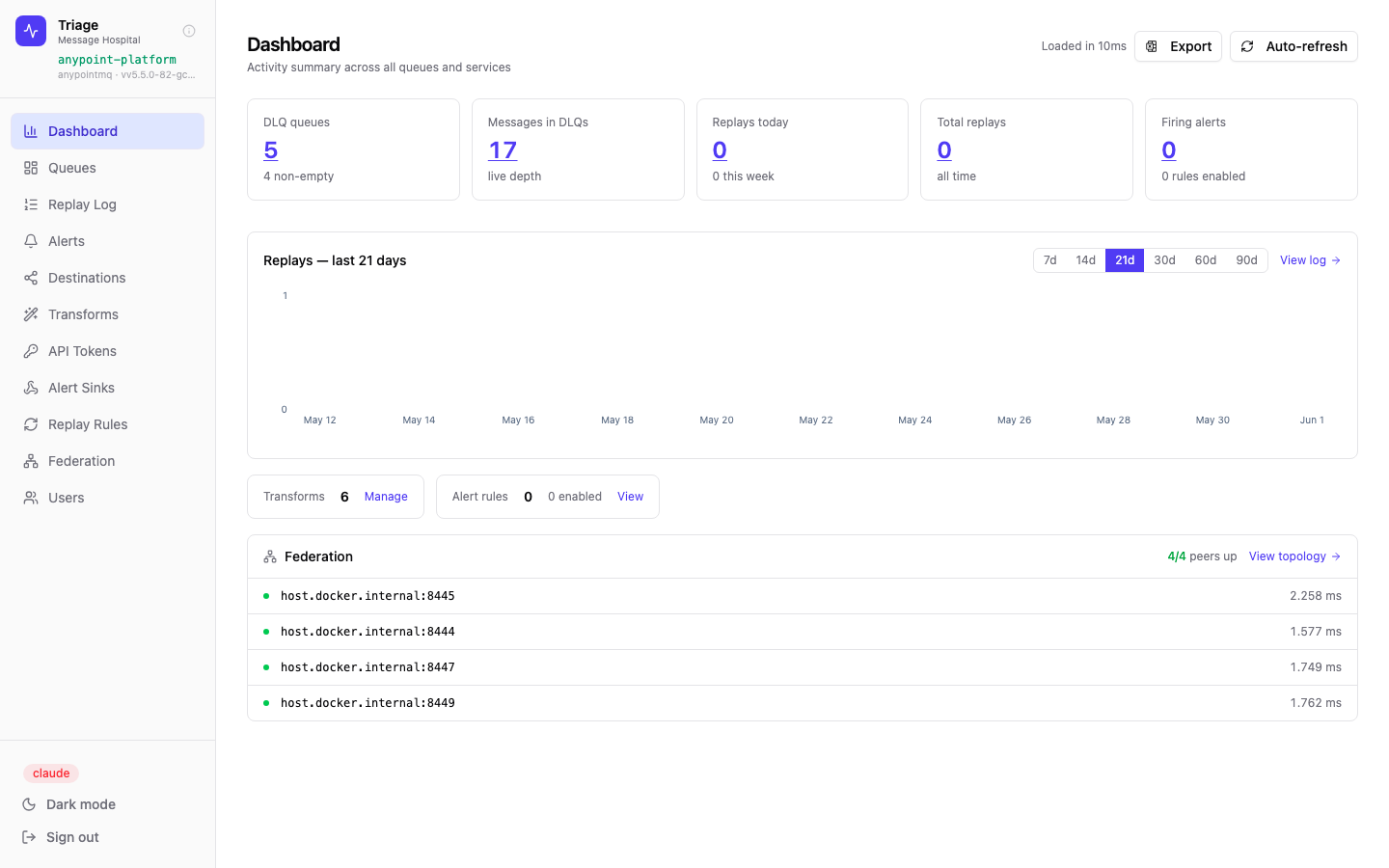
Task: Select peer host.docker.internal:8447 row
Action: (803, 667)
